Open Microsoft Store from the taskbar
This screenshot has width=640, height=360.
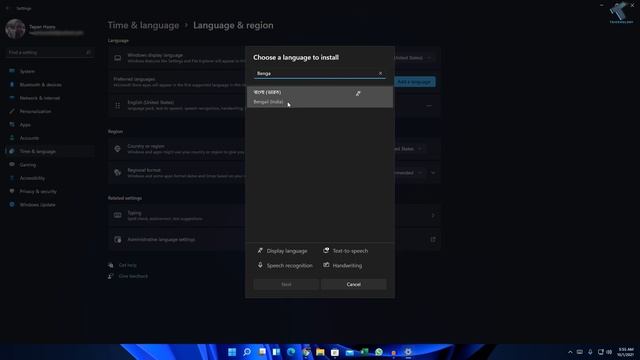point(335,352)
